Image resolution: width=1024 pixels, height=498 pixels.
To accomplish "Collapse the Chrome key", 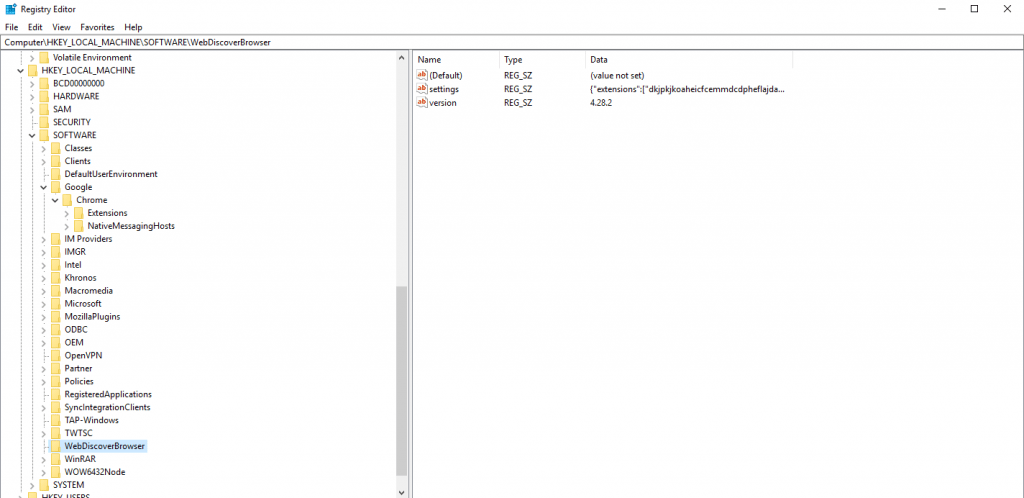I will click(55, 200).
